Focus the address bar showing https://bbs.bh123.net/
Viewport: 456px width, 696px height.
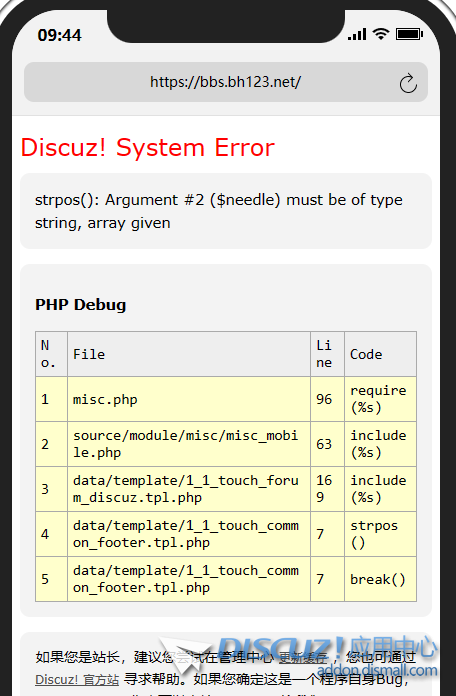coord(226,82)
